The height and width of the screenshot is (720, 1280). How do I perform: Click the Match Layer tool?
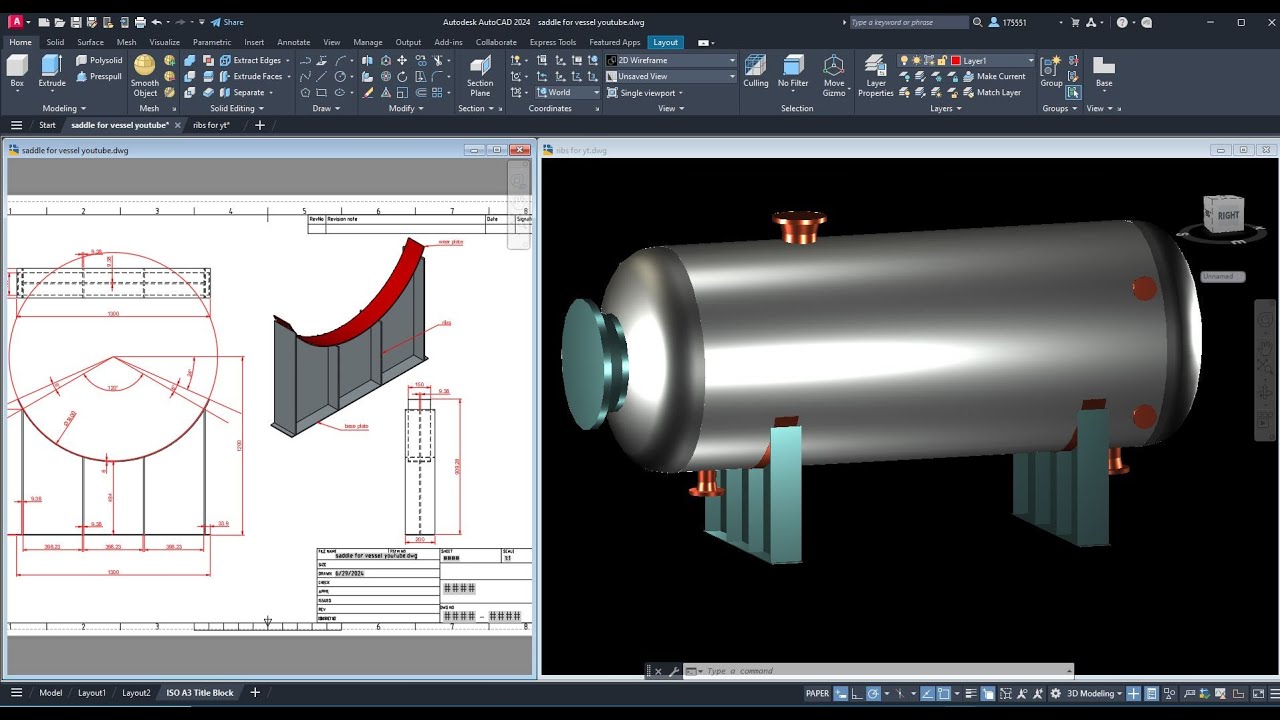click(x=991, y=92)
